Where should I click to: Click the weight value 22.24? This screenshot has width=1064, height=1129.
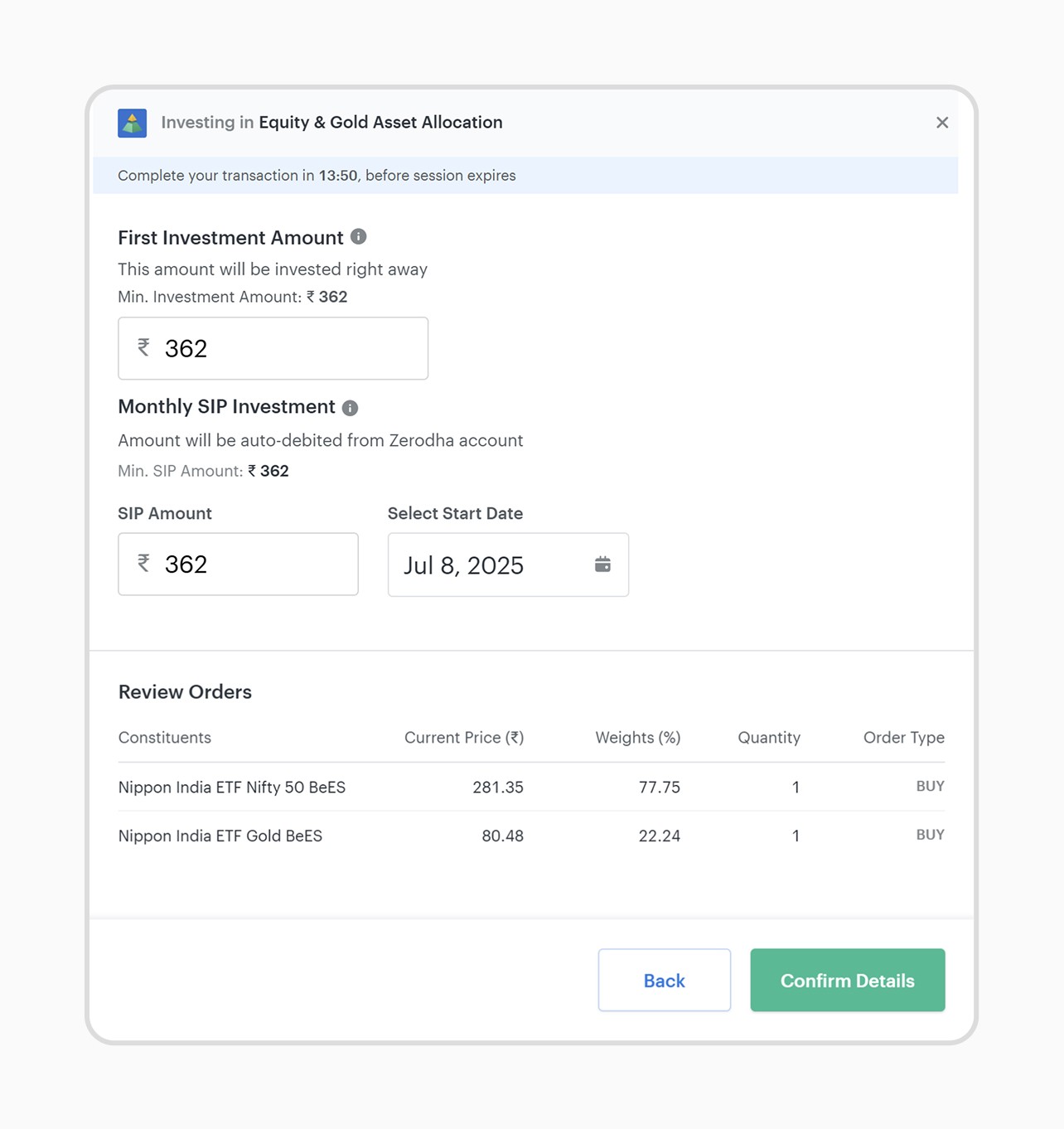click(x=660, y=836)
